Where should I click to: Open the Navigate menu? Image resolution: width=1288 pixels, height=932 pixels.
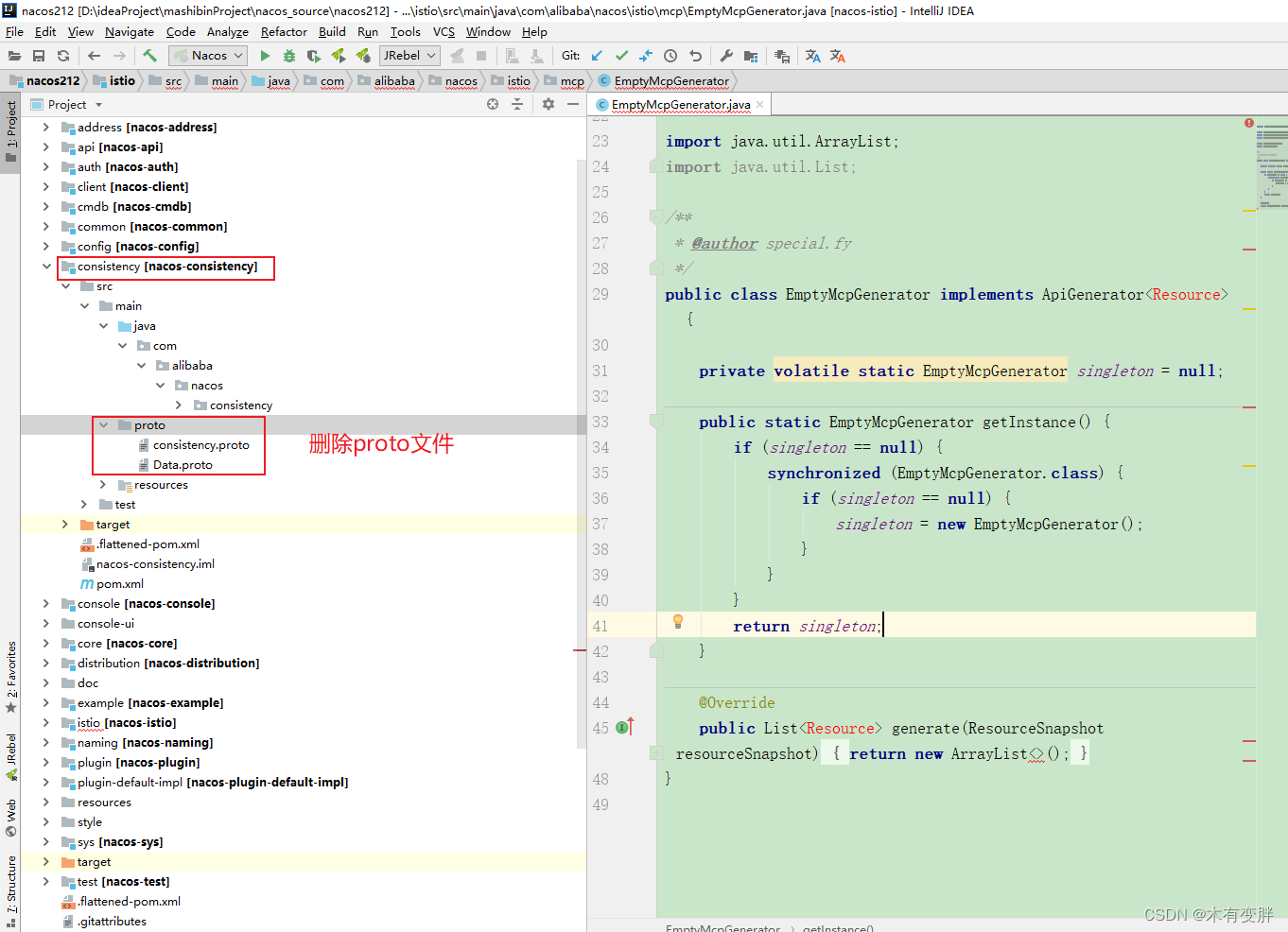pyautogui.click(x=129, y=31)
